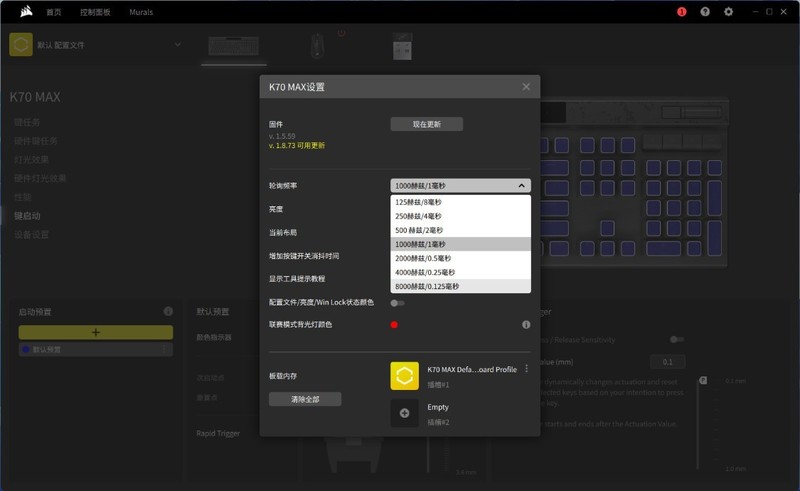Select 键任务 in the sidebar
Image resolution: width=800 pixels, height=491 pixels.
tap(27, 122)
